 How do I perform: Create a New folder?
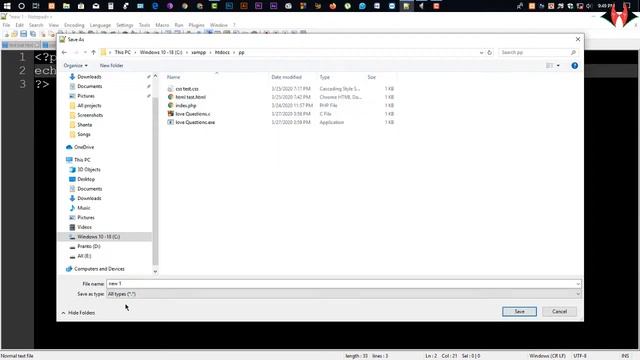click(x=111, y=65)
